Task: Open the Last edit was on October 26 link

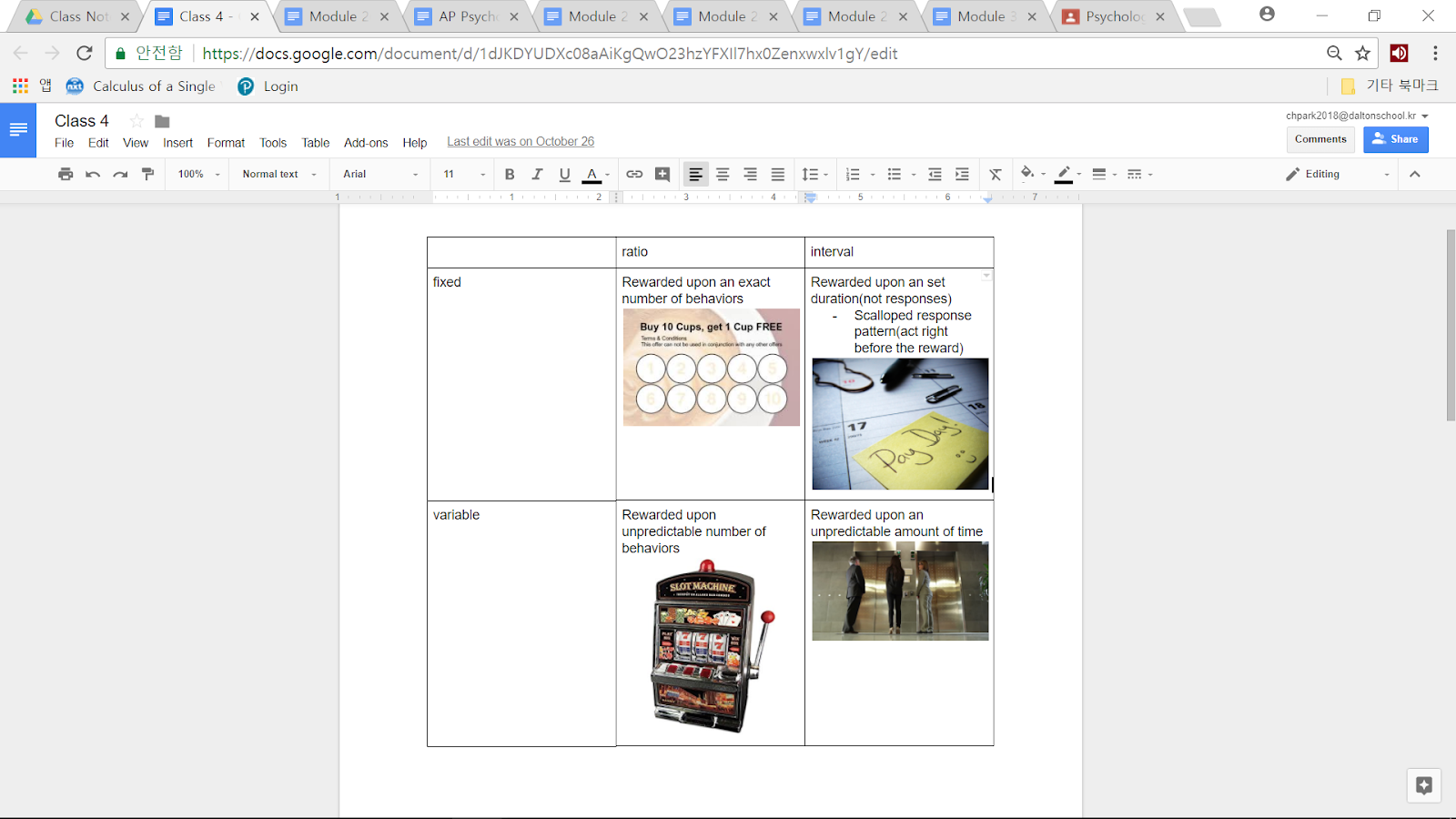Action: pyautogui.click(x=521, y=141)
